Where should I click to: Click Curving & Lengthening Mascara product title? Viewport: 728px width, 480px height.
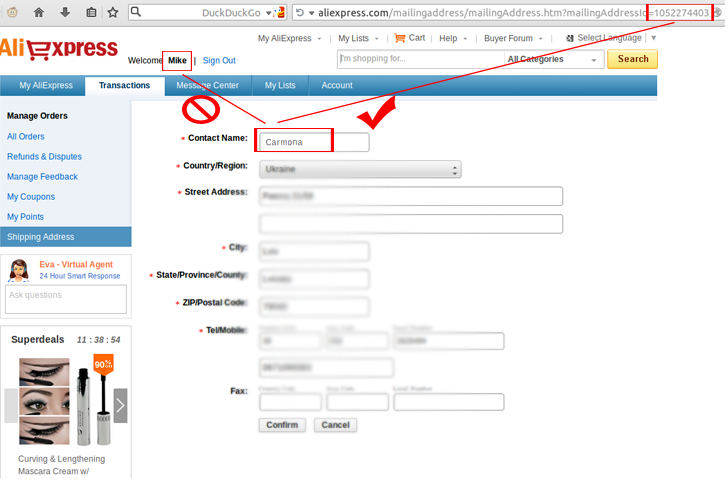tap(61, 465)
